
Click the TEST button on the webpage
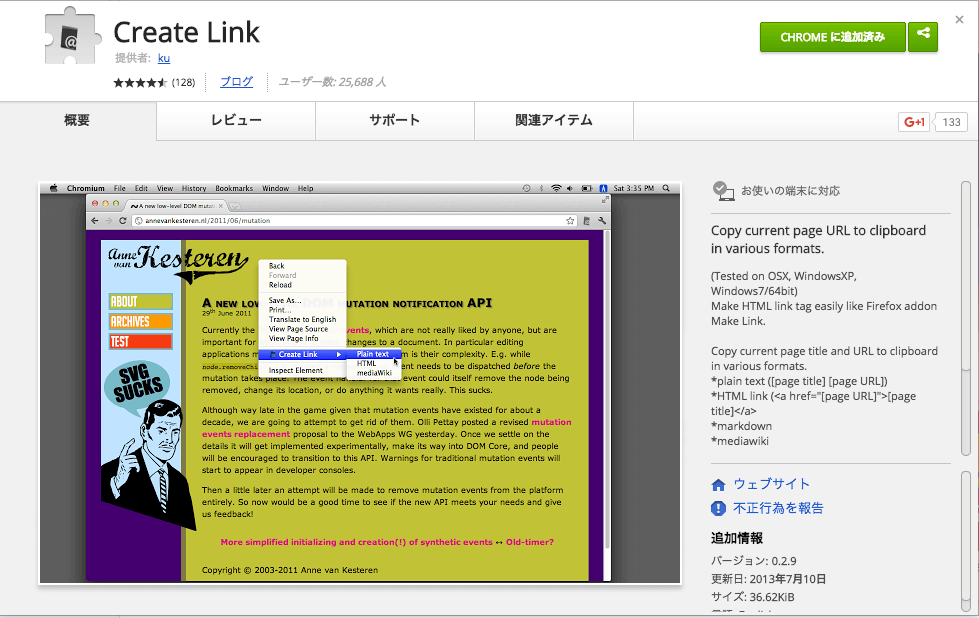click(x=140, y=341)
